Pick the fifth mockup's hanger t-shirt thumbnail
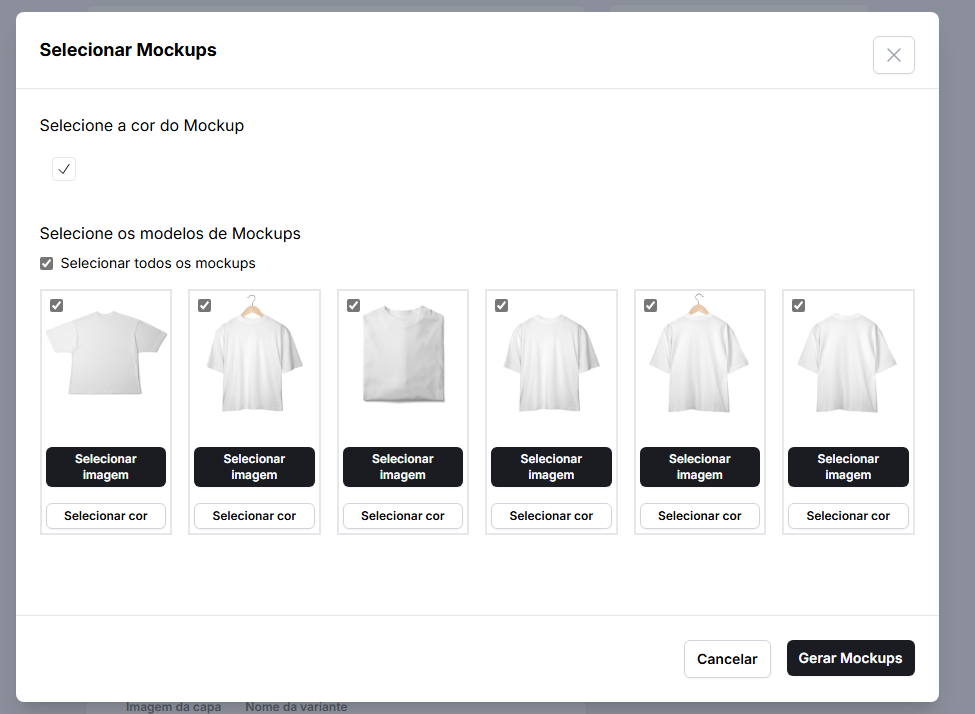Viewport: 975px width, 714px height. point(699,355)
